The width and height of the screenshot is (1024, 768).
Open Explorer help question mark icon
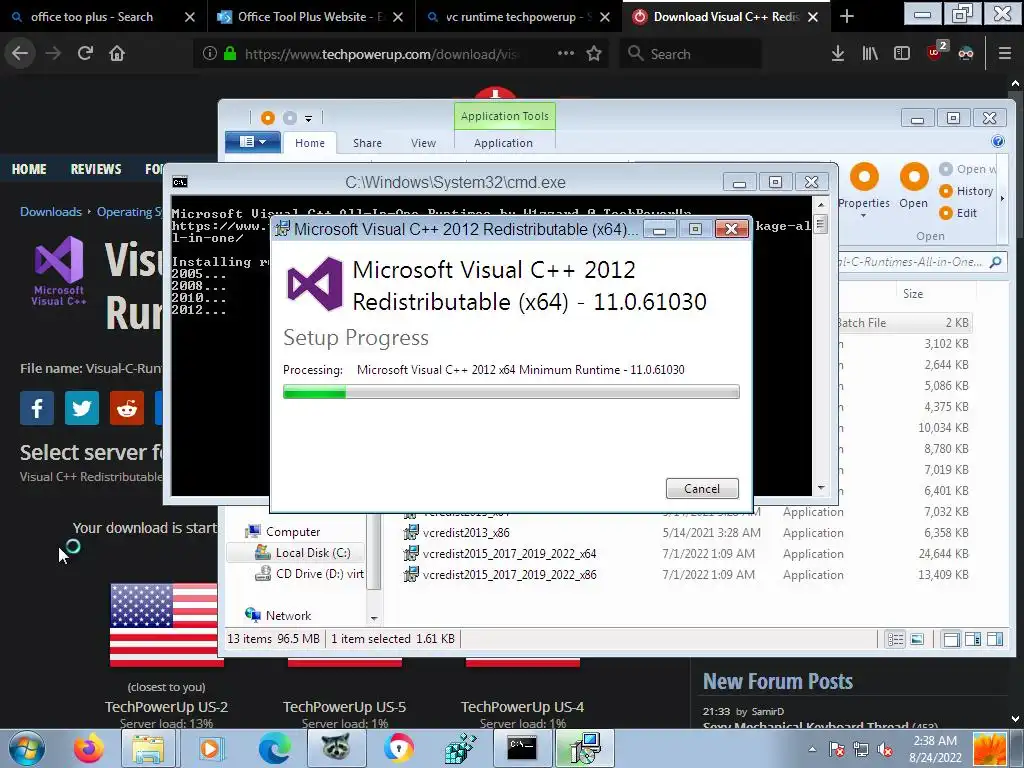click(x=998, y=142)
